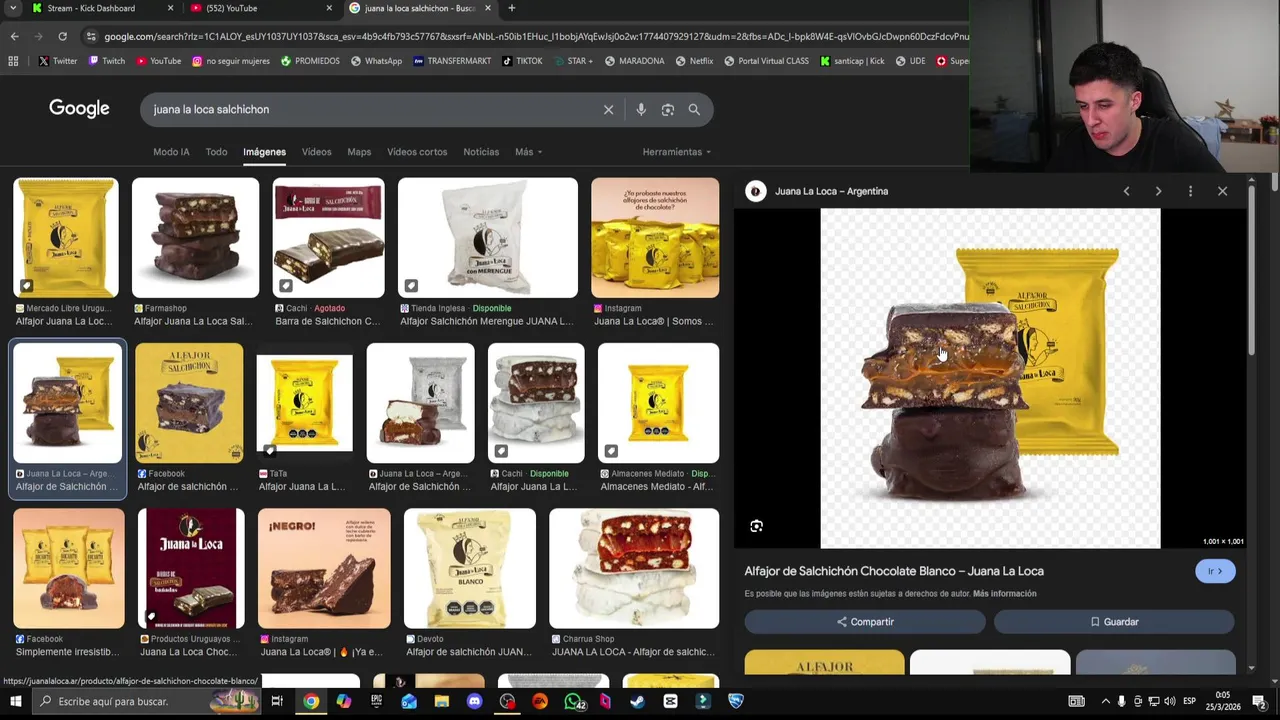
Task: Click the Guardar button
Action: (1114, 622)
